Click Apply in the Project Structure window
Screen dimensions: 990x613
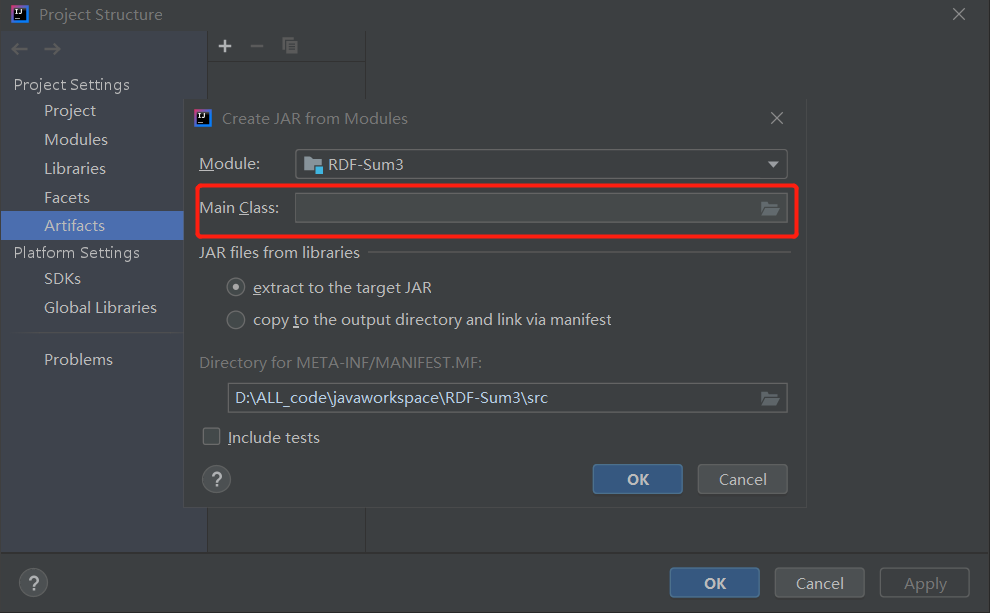925,583
